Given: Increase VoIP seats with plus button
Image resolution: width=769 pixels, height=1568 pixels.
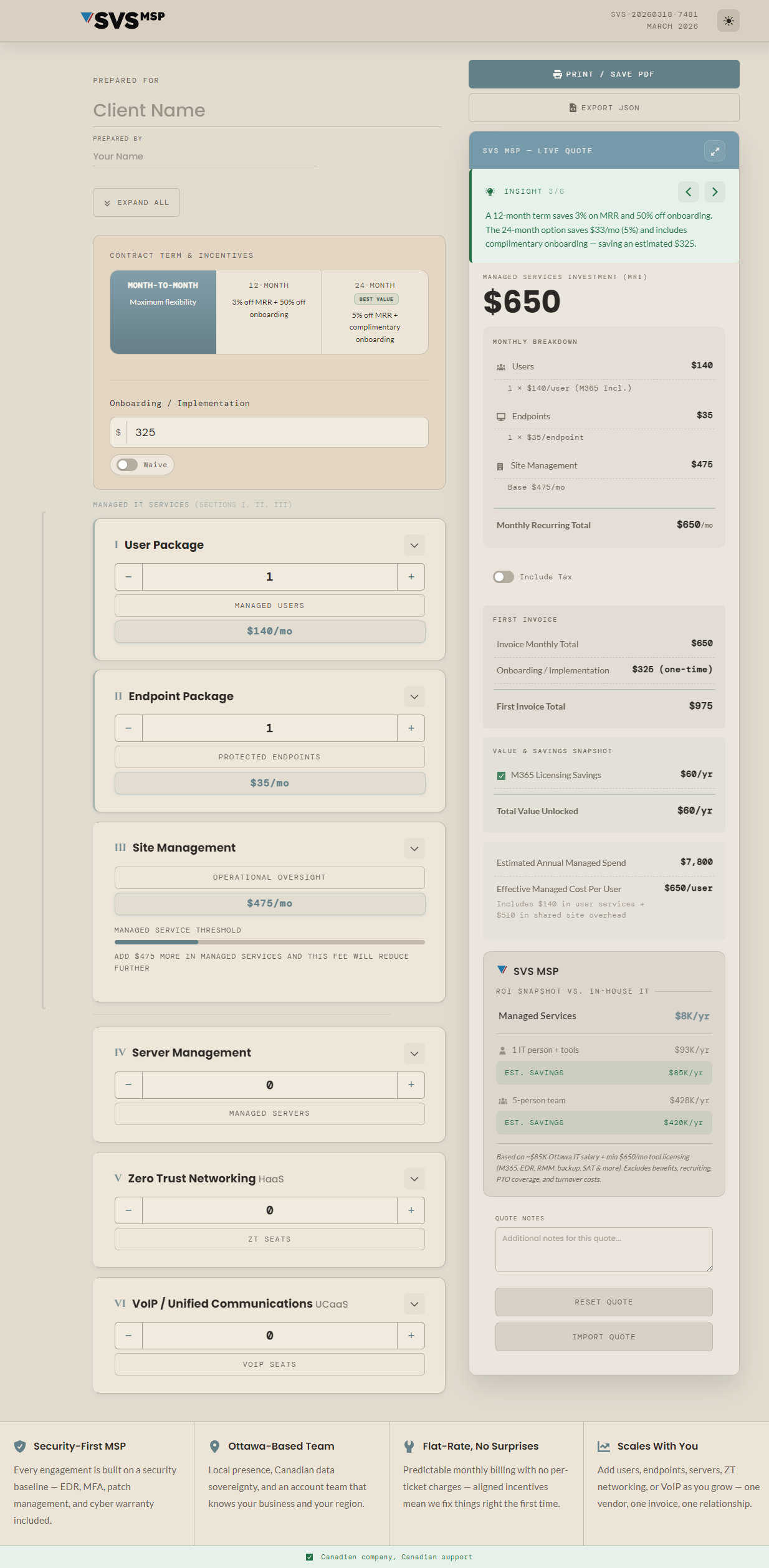Looking at the screenshot, I should click(411, 1336).
